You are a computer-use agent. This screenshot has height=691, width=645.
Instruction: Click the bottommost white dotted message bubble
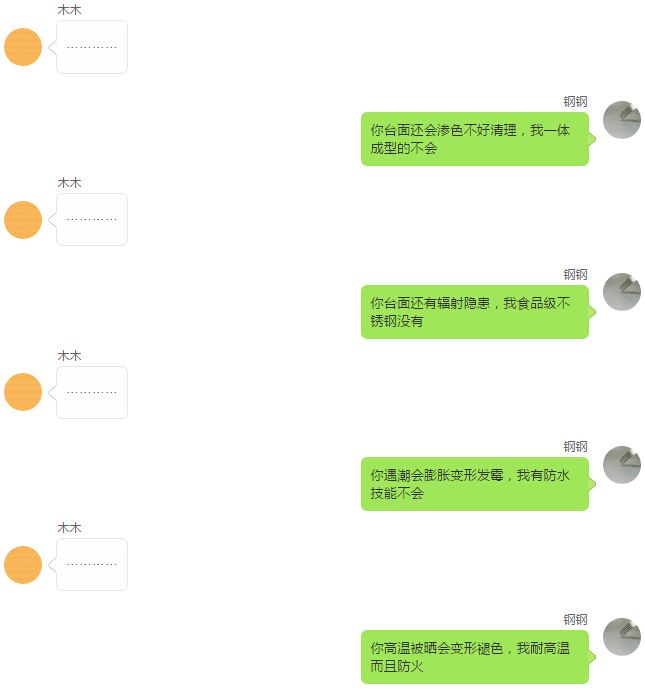tap(92, 564)
